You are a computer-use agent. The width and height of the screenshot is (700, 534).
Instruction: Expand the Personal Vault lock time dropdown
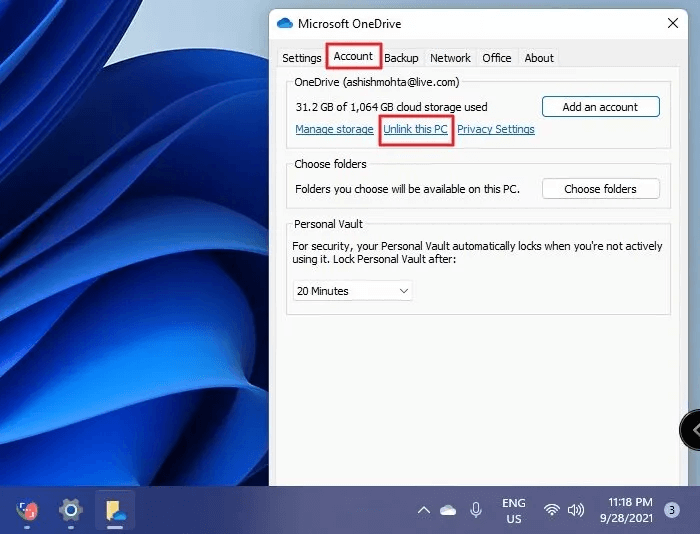353,291
